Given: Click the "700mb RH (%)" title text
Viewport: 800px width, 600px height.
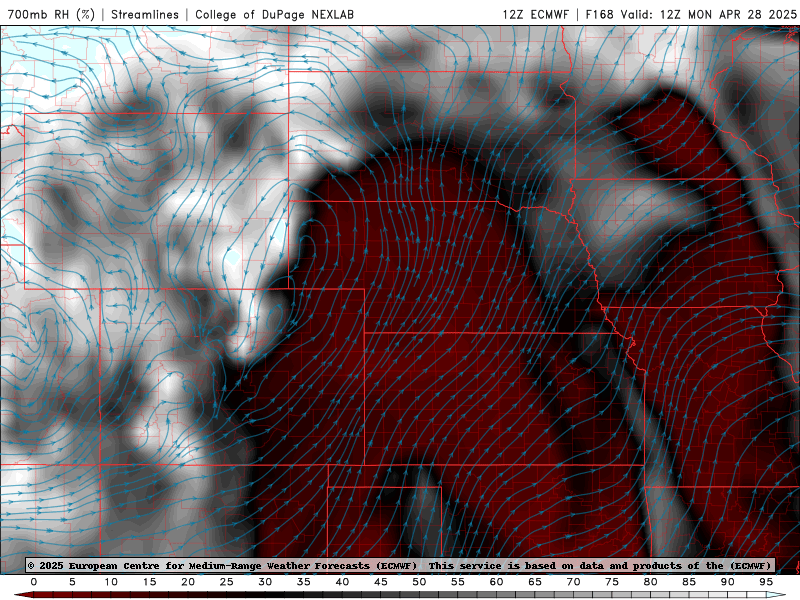Looking at the screenshot, I should coord(51,14).
